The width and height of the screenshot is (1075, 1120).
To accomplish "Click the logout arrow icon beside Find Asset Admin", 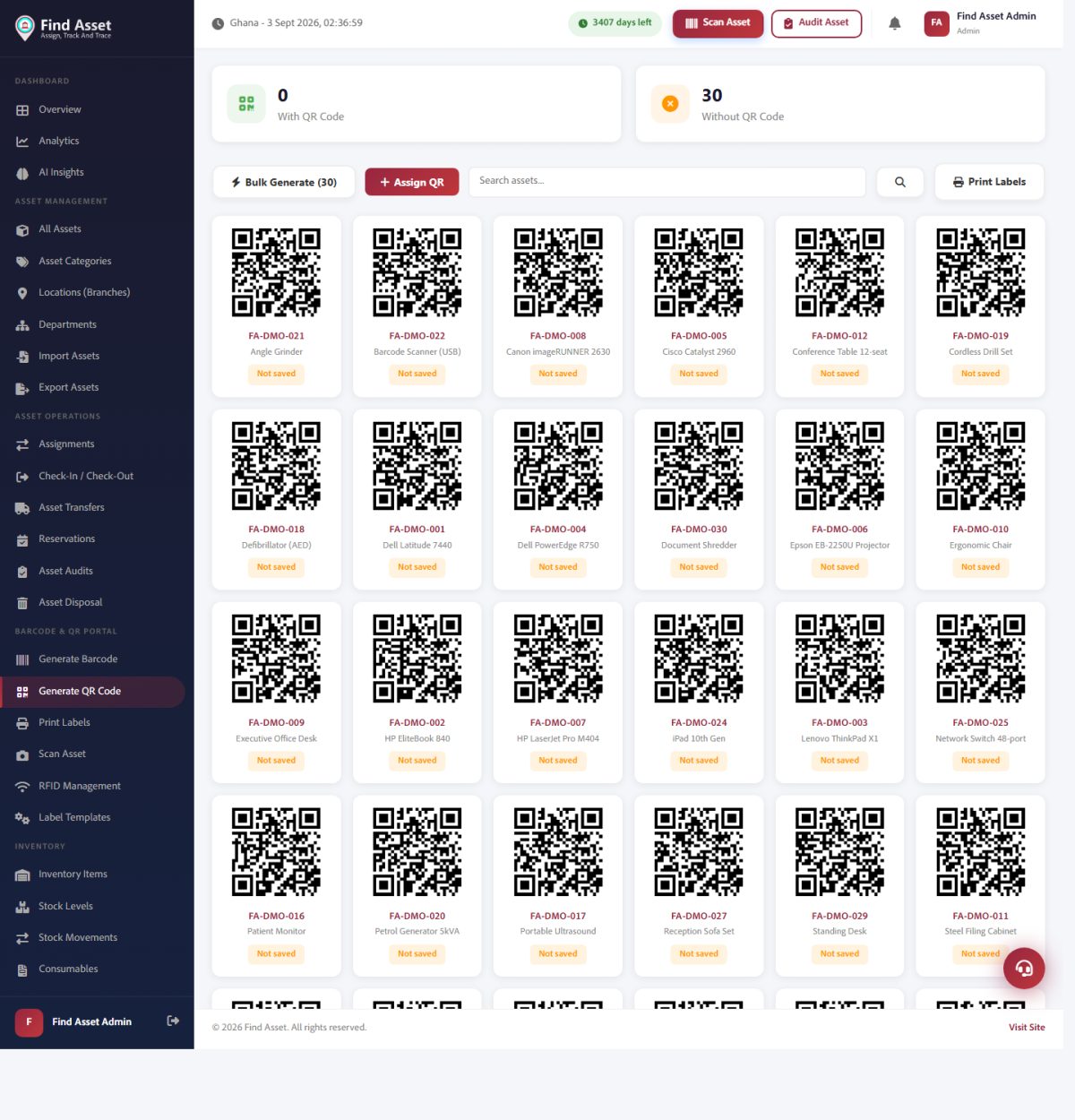I will [x=174, y=1021].
